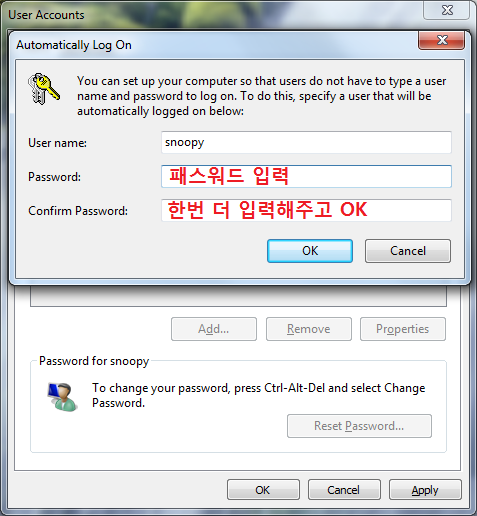Click the users list box area
477x516 pixels.
tap(238, 295)
